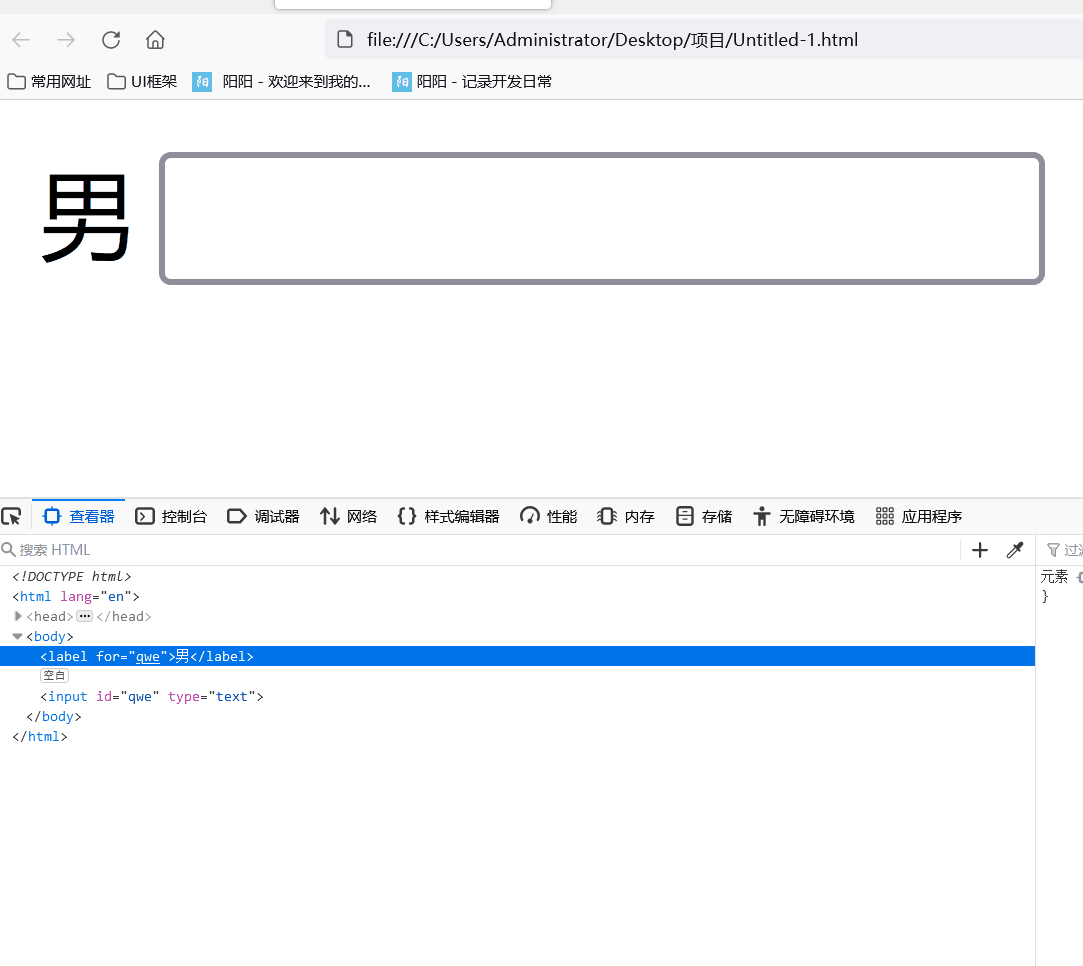Reload the page
This screenshot has height=966, width=1083.
click(110, 39)
